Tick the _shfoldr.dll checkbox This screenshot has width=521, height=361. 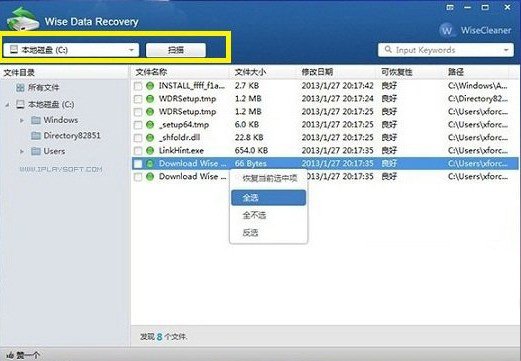138,138
